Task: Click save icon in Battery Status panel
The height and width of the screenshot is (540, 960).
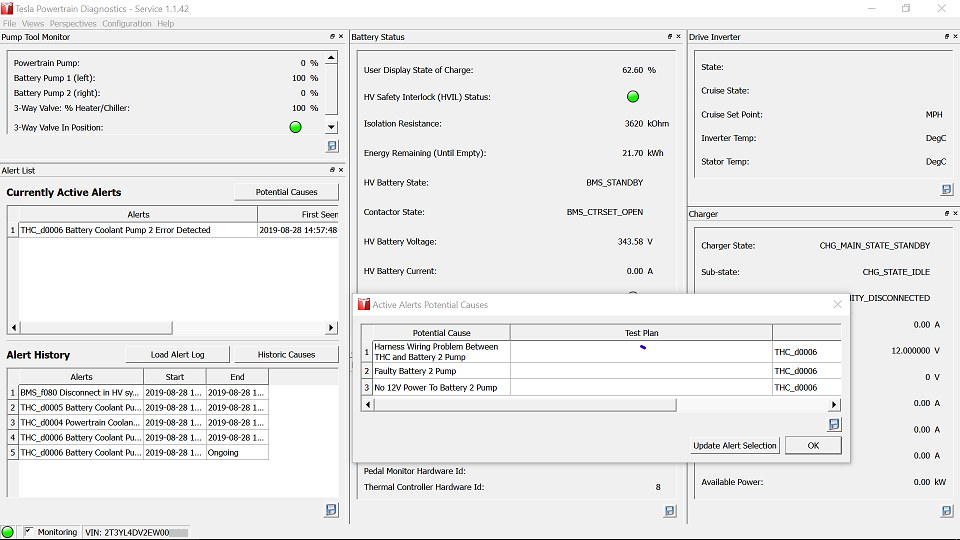Action: (670, 511)
